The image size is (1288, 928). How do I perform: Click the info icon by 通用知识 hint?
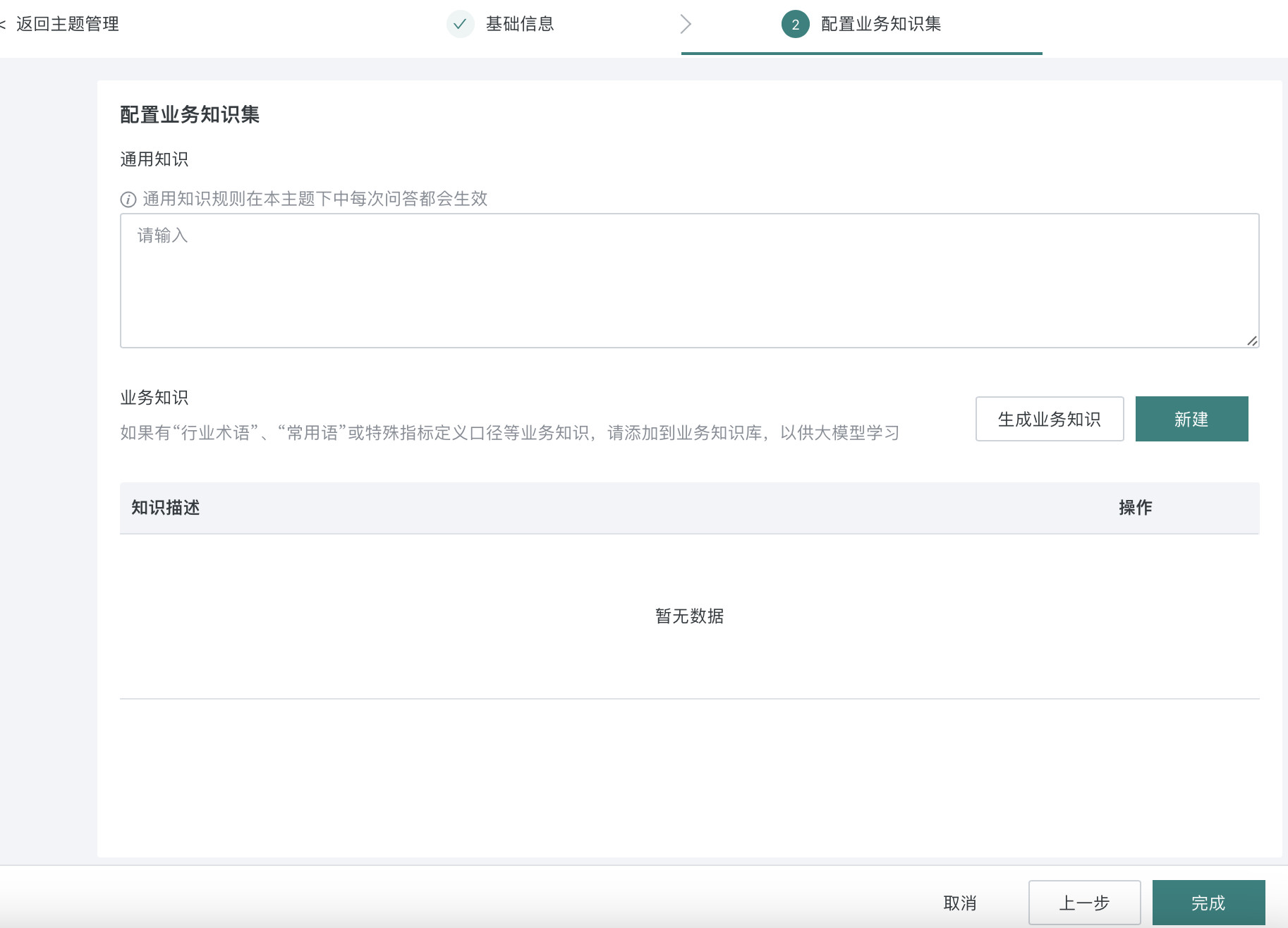128,200
